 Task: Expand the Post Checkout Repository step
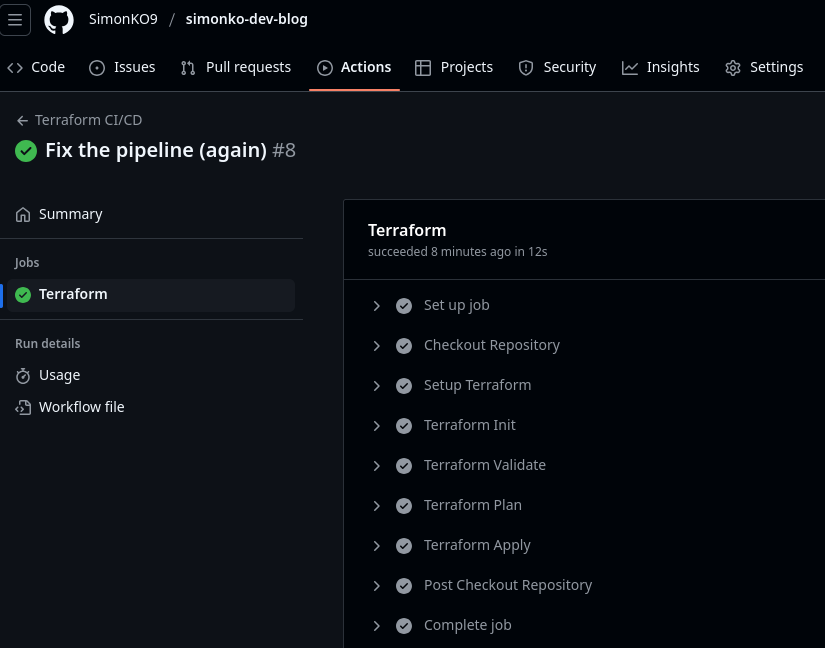click(x=377, y=585)
